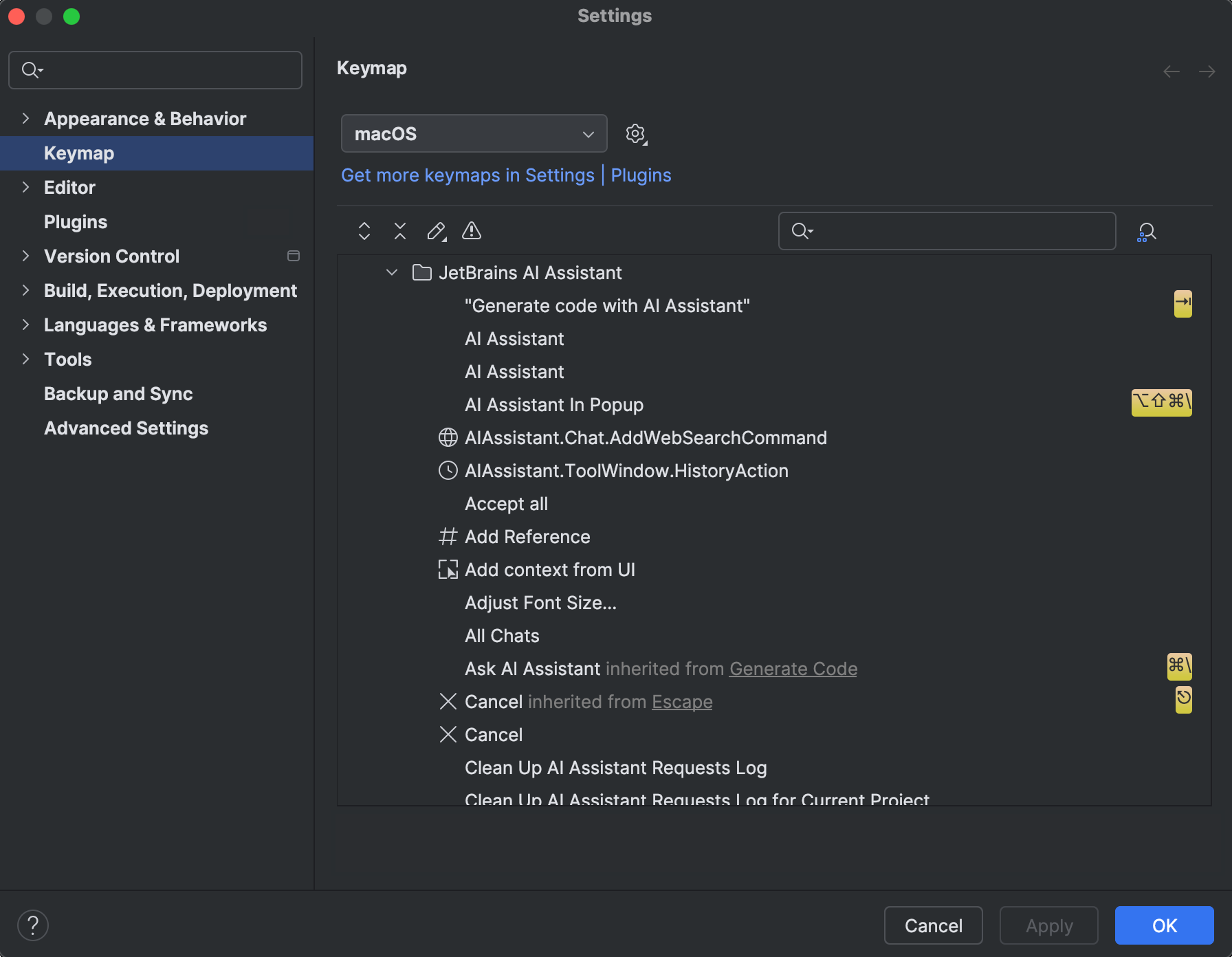The height and width of the screenshot is (957, 1232).
Task: Click the Collapse All icon in the toolbar
Action: coord(399,231)
